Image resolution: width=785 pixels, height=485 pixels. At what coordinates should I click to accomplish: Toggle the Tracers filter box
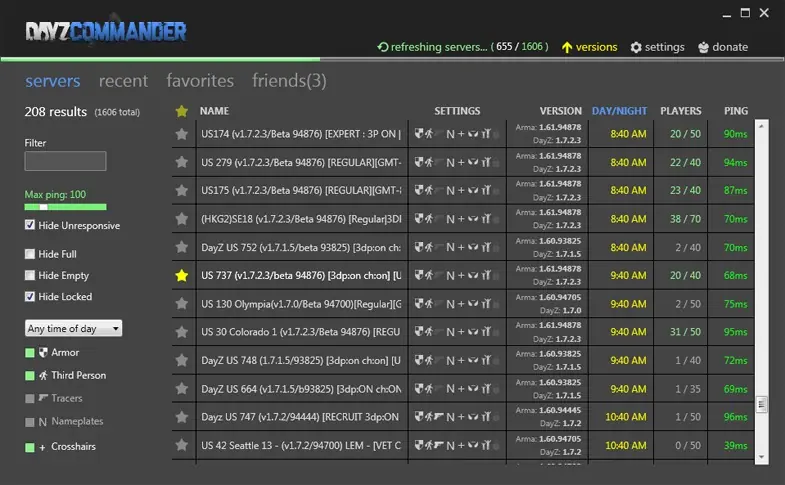pos(30,398)
